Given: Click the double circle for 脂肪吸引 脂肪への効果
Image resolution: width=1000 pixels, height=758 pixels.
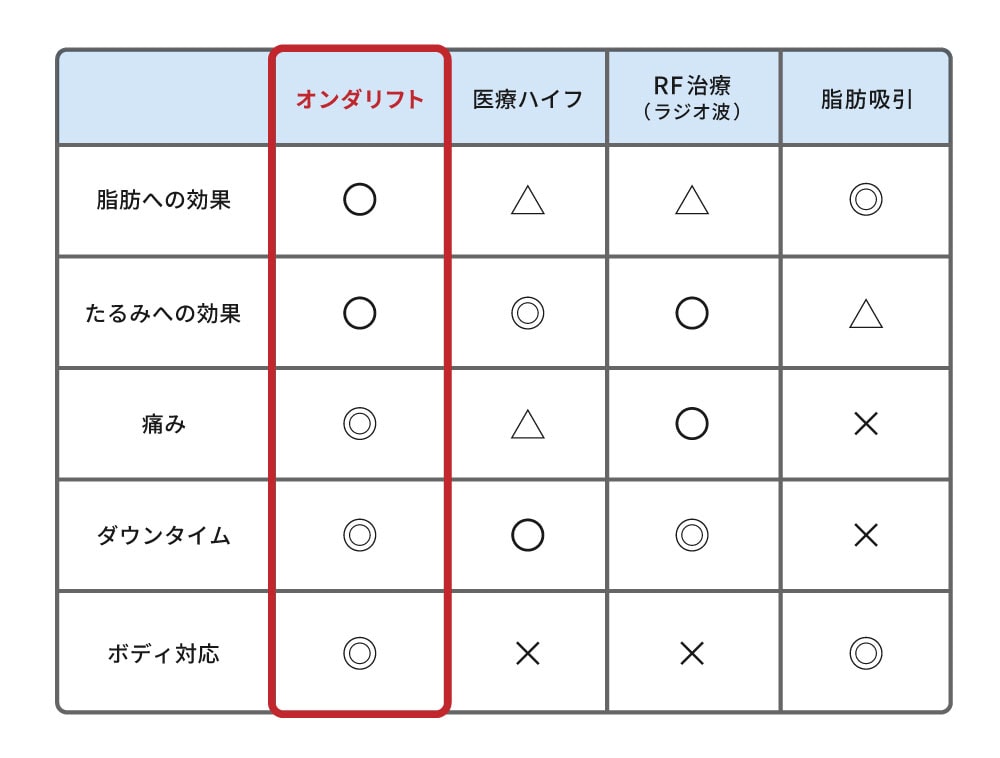Looking at the screenshot, I should point(865,200).
